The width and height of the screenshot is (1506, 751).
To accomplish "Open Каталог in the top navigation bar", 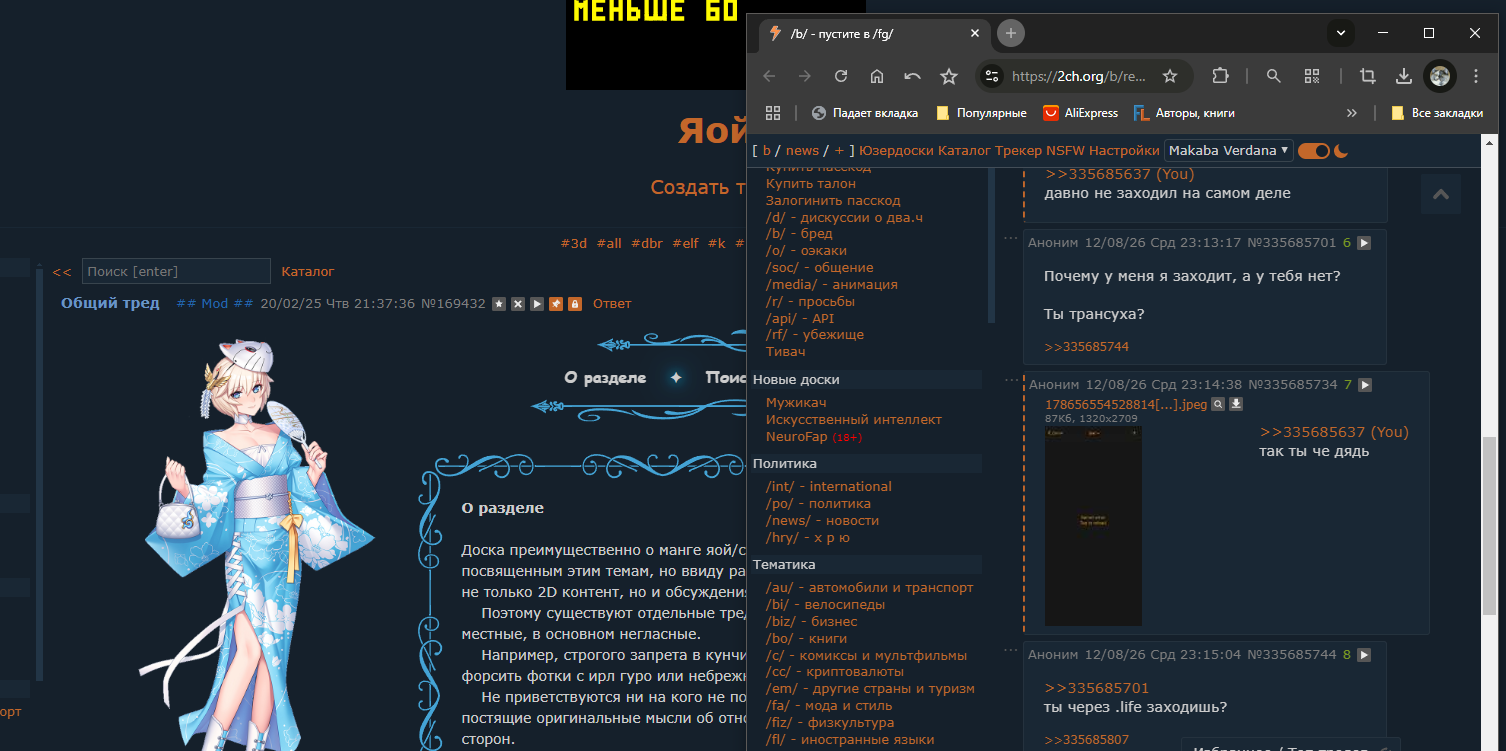I will pyautogui.click(x=964, y=151).
